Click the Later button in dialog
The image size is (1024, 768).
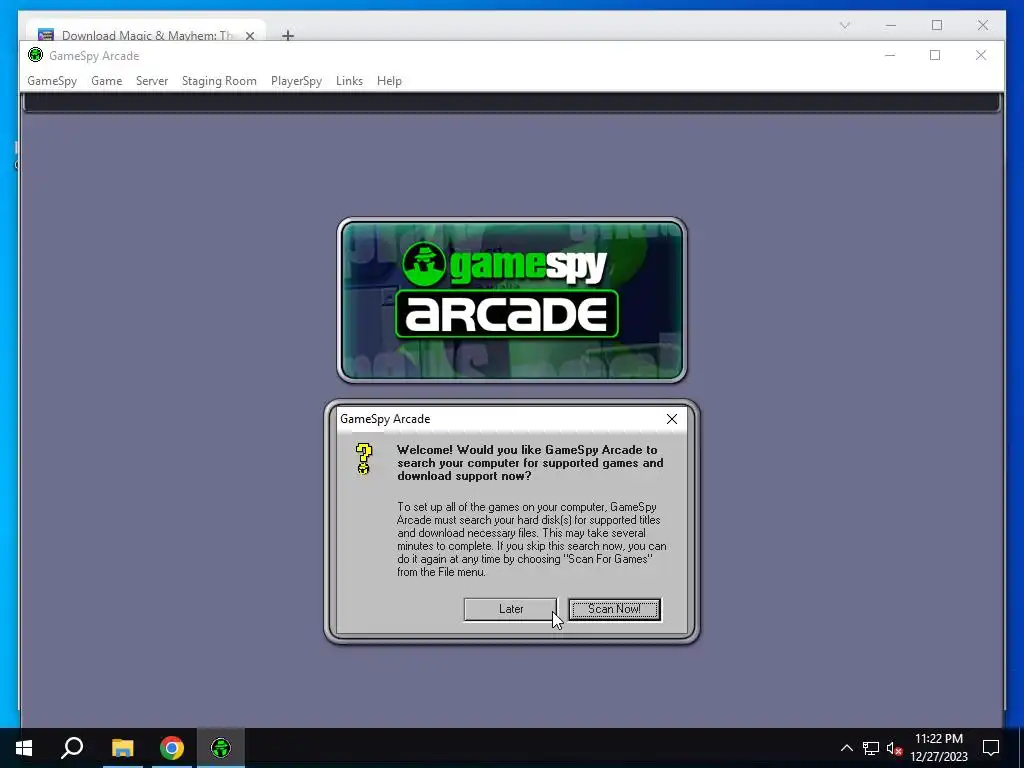511,609
